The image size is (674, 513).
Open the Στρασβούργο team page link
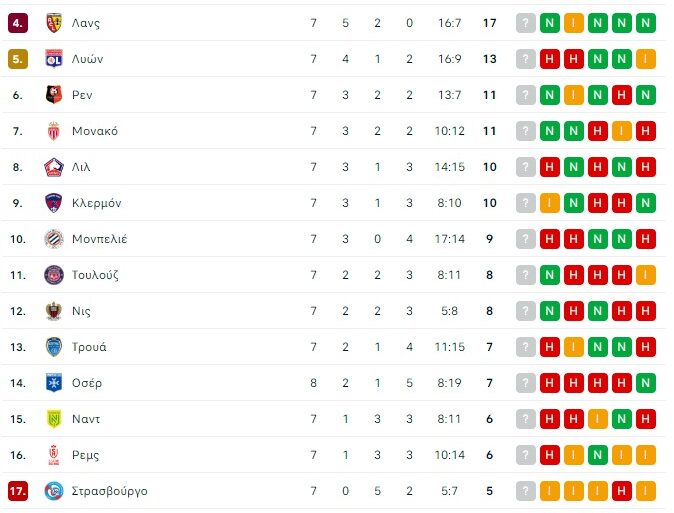coord(109,491)
